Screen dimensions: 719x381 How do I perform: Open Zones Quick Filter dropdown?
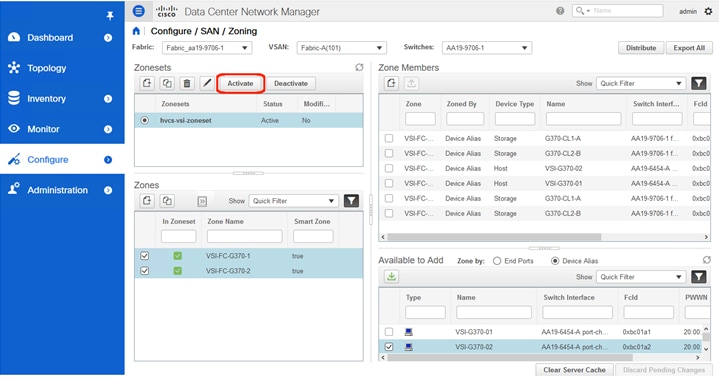(293, 201)
